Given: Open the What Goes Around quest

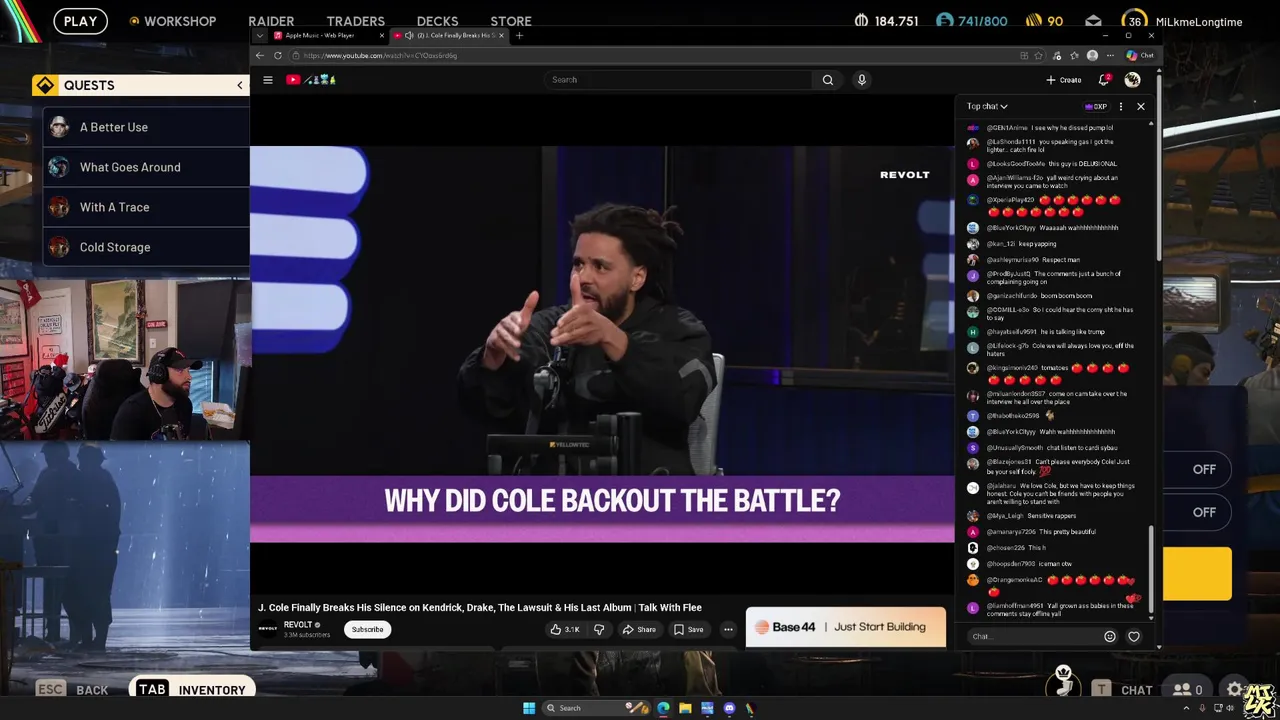Looking at the screenshot, I should pyautogui.click(x=146, y=167).
